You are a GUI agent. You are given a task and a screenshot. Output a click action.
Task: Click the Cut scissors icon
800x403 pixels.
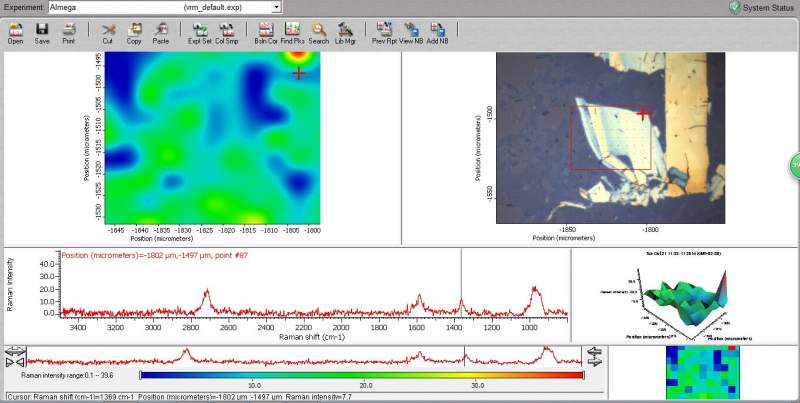[108, 33]
